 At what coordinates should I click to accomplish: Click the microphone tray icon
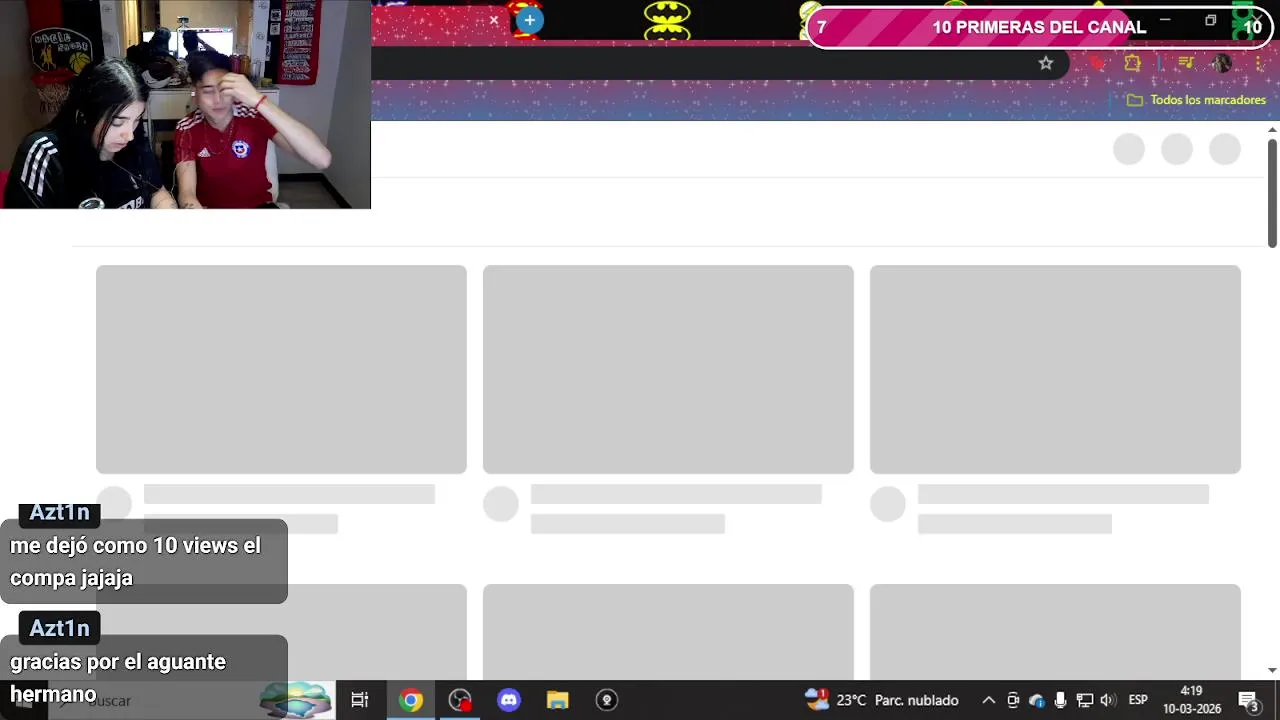point(1060,700)
